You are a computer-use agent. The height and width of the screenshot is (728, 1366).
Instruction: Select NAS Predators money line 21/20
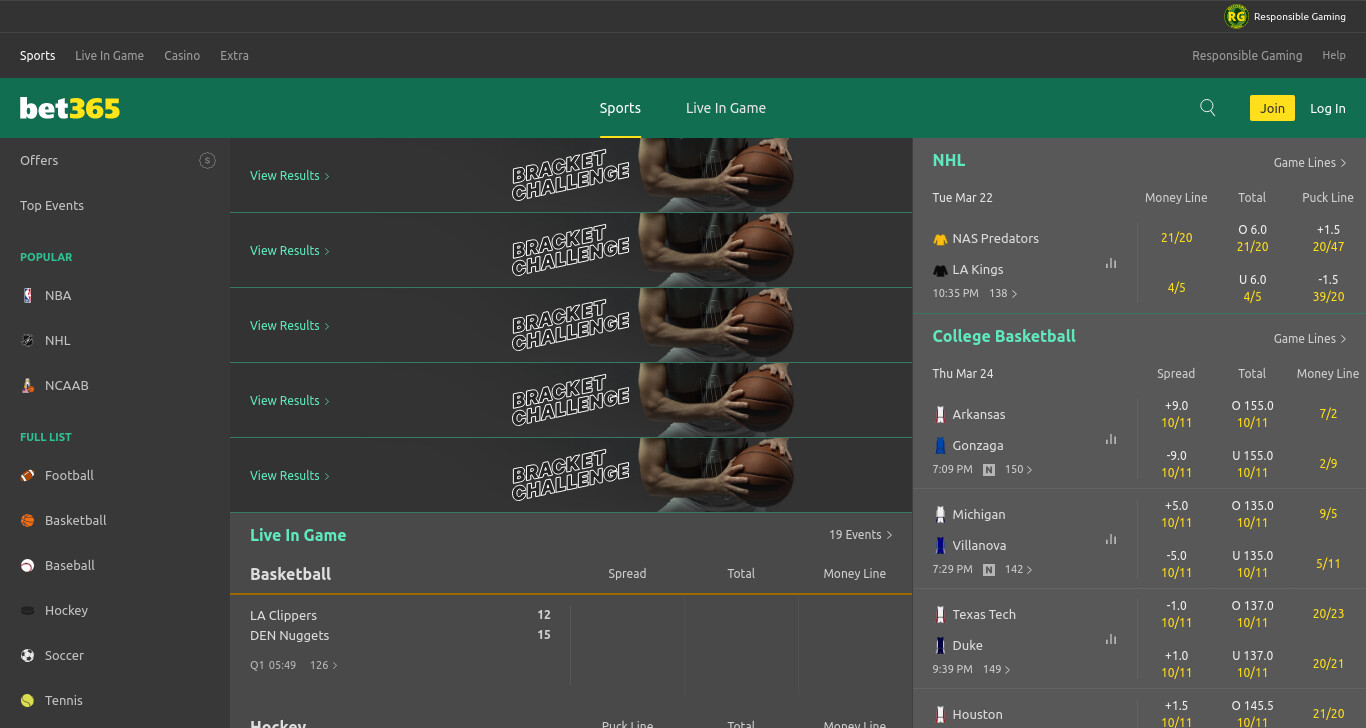(1177, 238)
